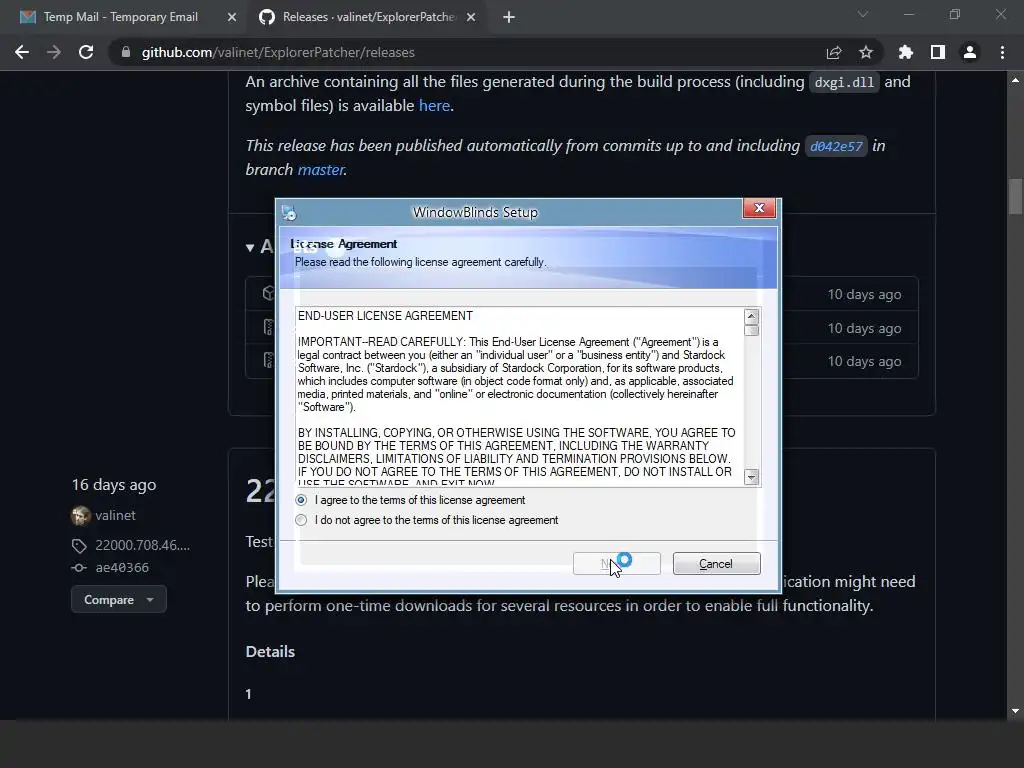The width and height of the screenshot is (1024, 768).
Task: Click the tag icon beside 22000.708.46
Action: [79, 545]
